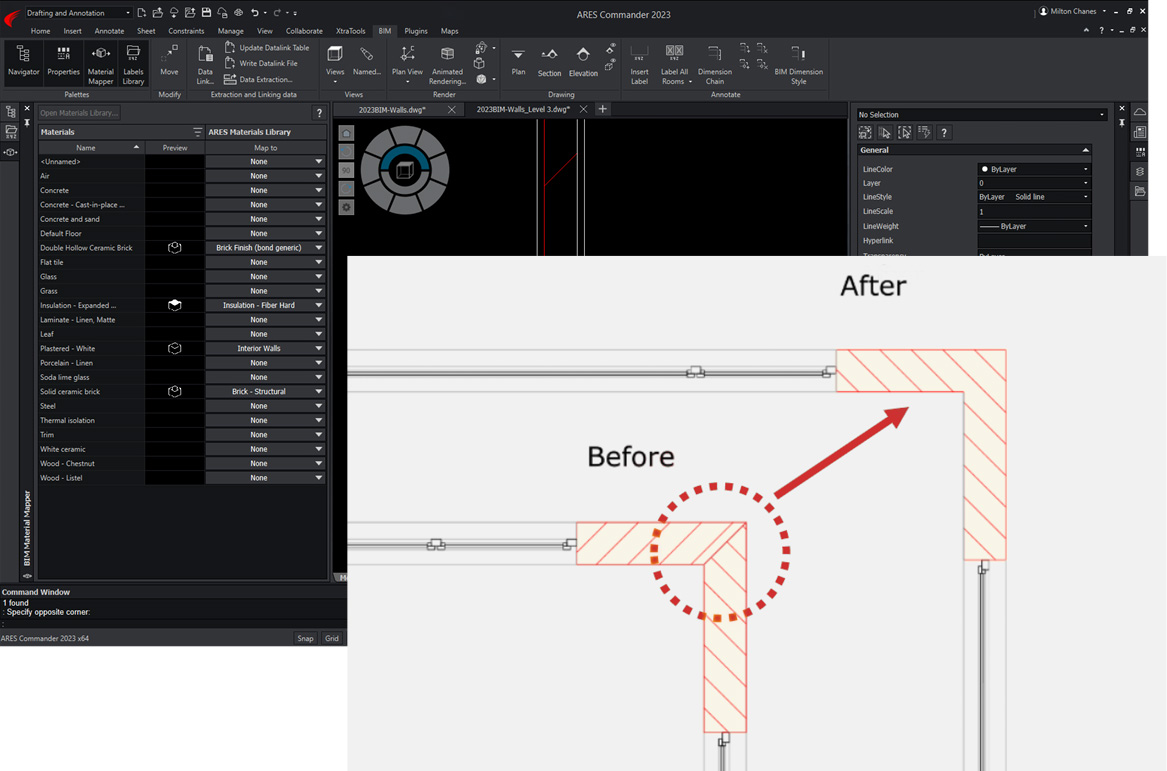1167x771 pixels.
Task: Add a new drawing tab with plus
Action: [603, 109]
